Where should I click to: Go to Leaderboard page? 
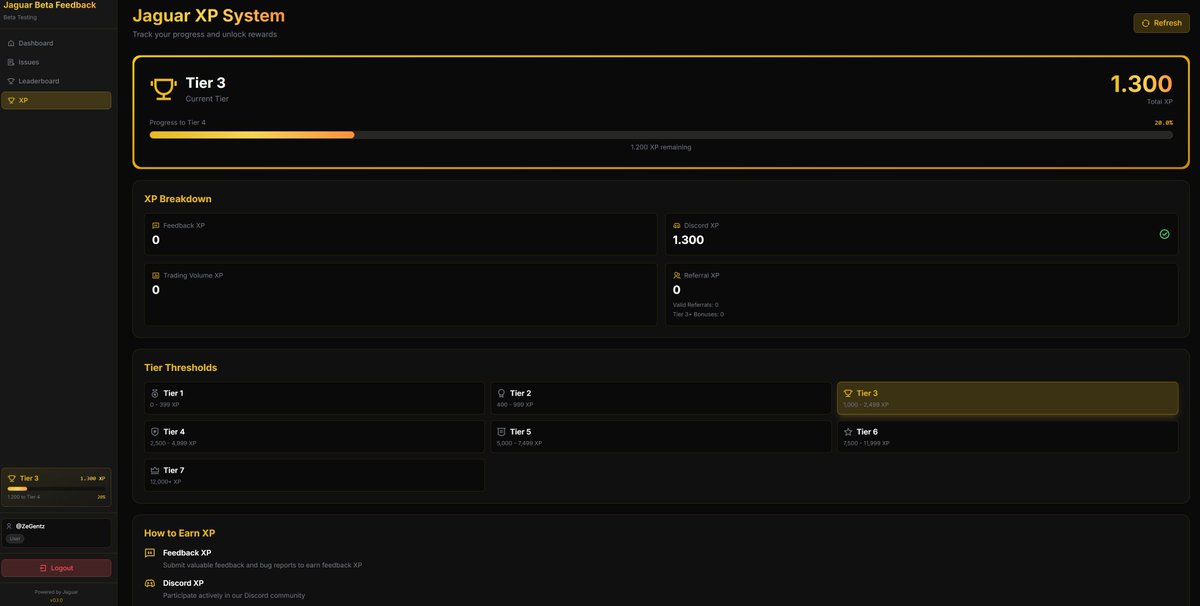point(56,81)
